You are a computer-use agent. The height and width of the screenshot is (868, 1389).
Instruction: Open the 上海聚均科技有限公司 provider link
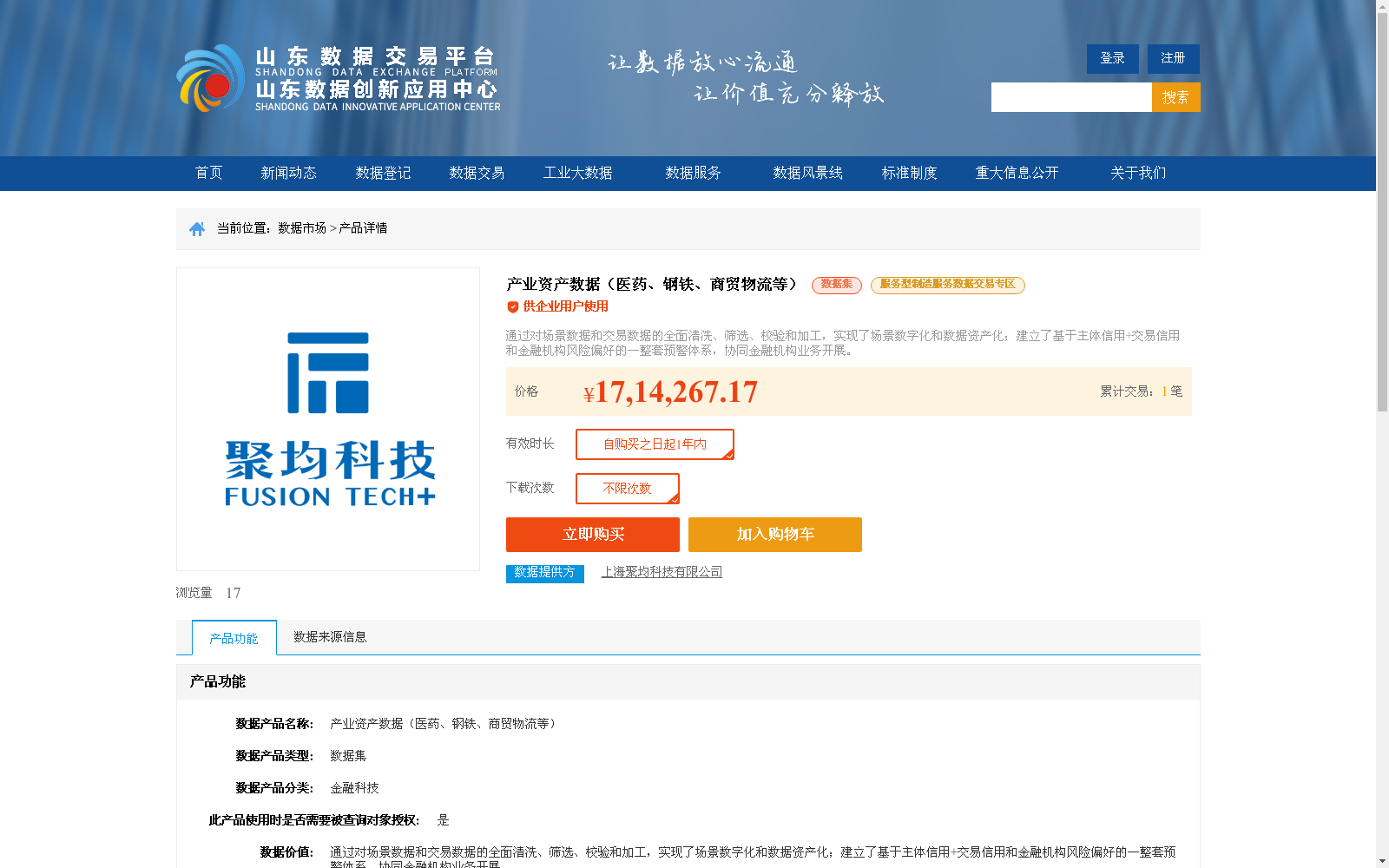point(662,572)
